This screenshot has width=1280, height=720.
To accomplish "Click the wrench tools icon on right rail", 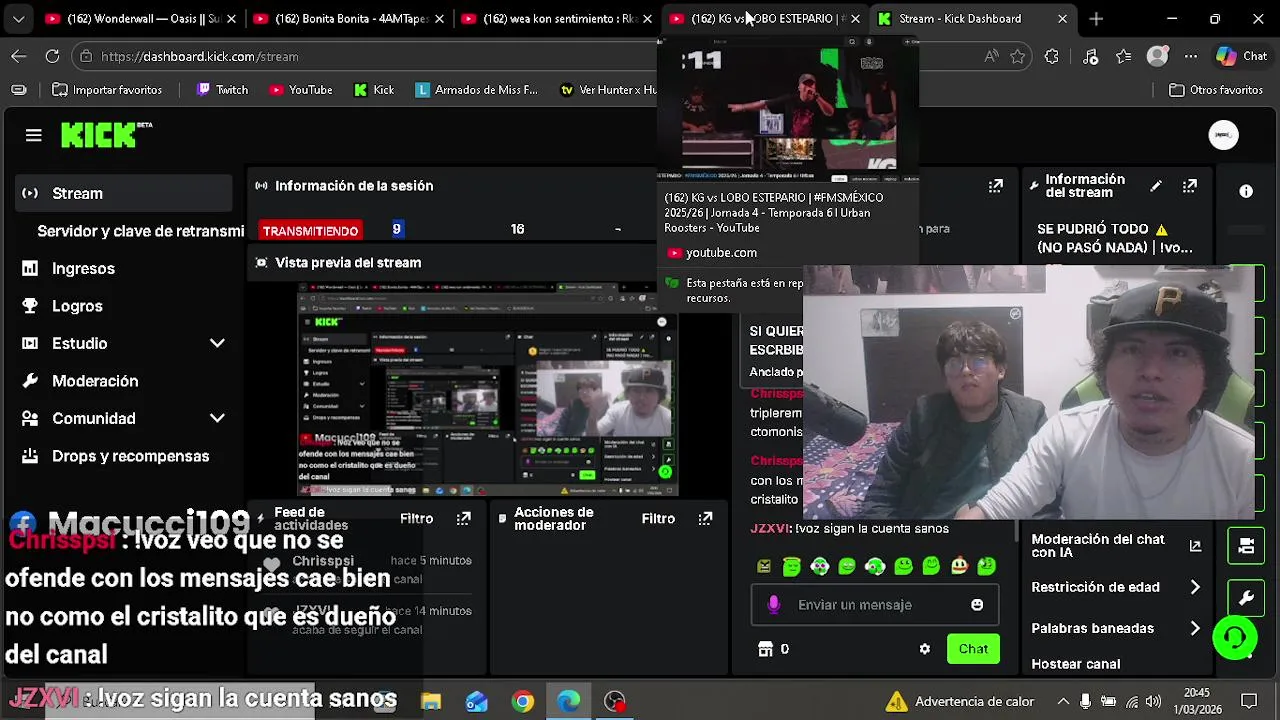I will pyautogui.click(x=1246, y=598).
